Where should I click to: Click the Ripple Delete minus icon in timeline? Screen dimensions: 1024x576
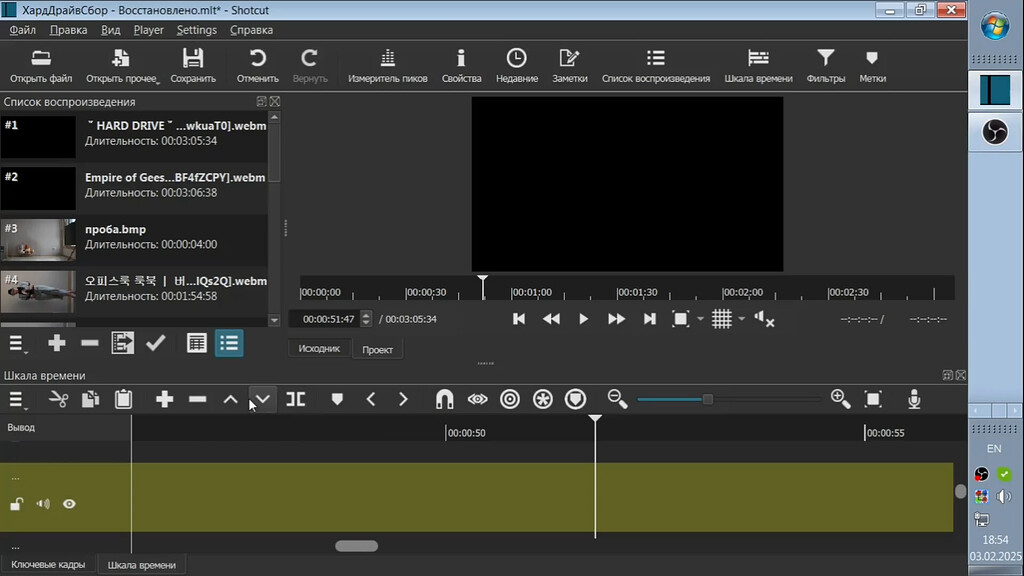tap(197, 399)
